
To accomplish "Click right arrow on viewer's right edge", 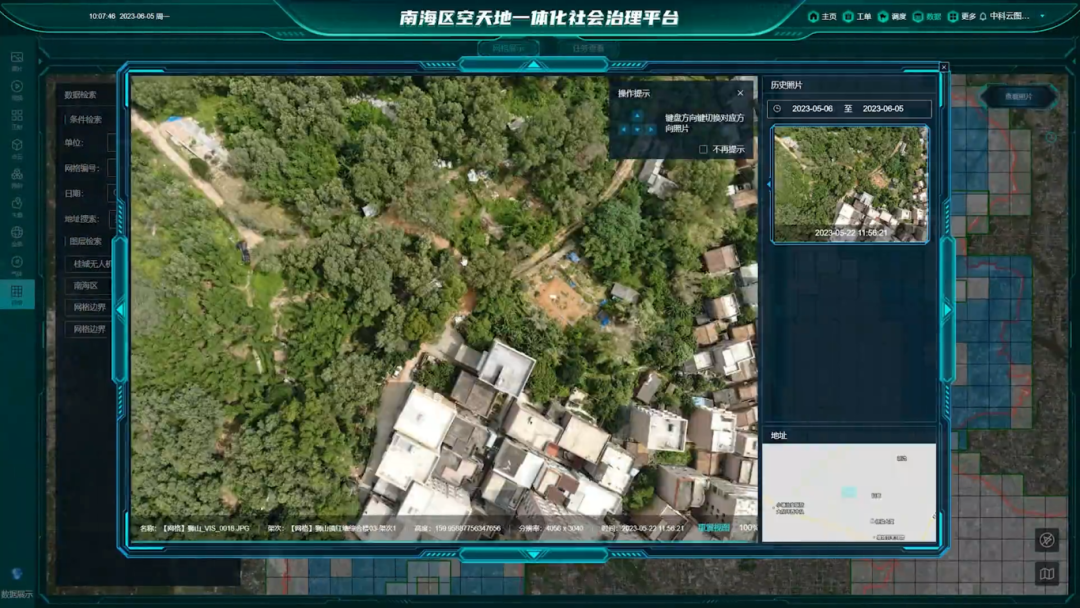I will coord(947,310).
